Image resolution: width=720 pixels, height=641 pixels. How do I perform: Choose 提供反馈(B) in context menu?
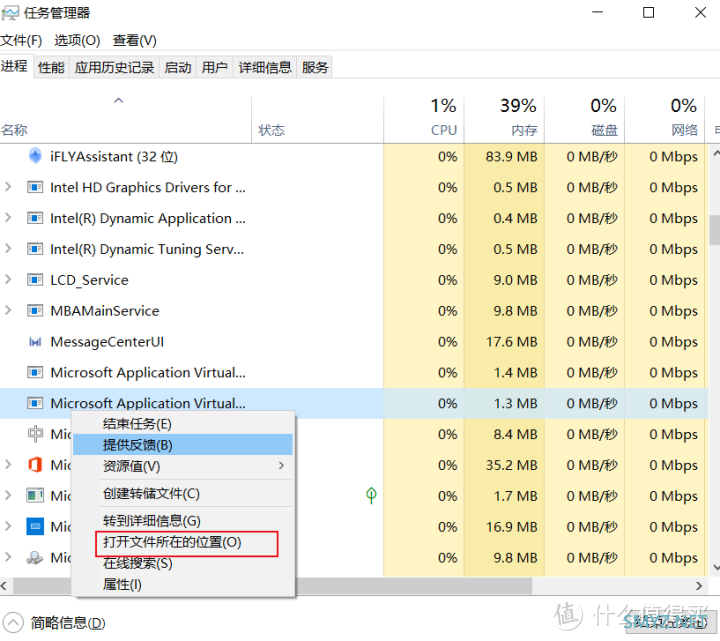(x=183, y=444)
